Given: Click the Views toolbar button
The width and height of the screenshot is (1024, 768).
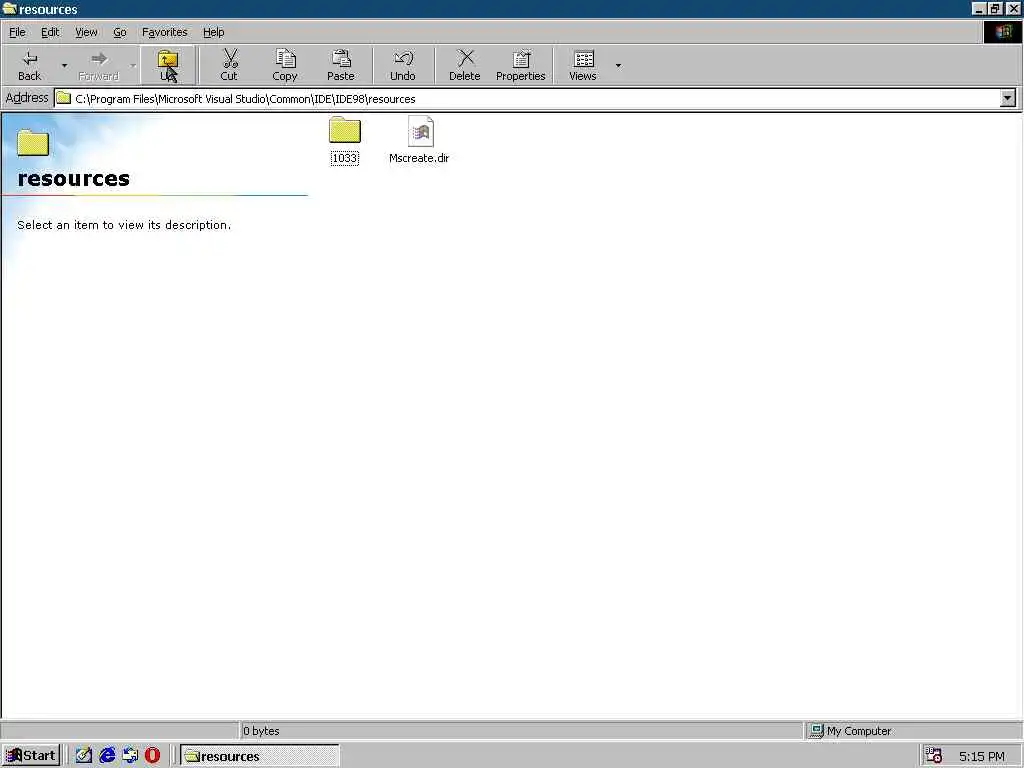Looking at the screenshot, I should 583,65.
